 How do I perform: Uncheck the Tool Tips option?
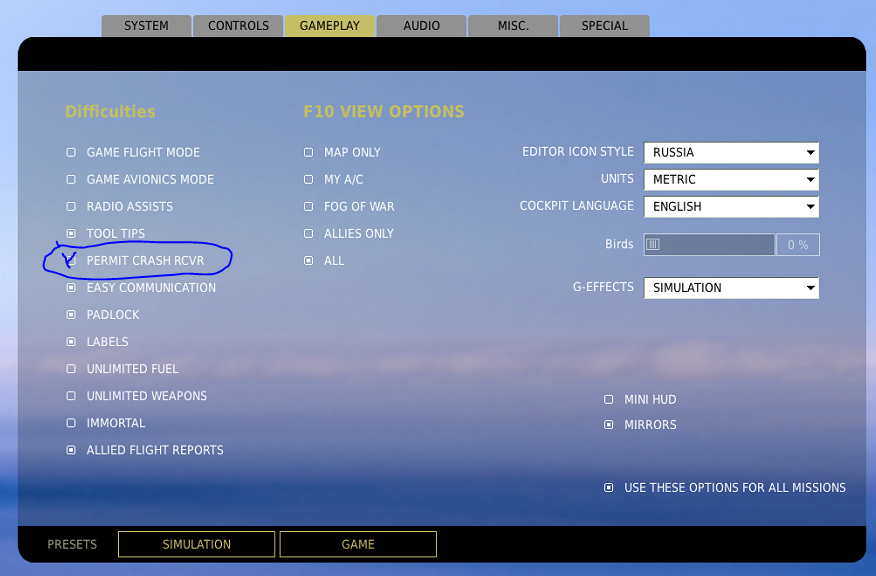71,234
